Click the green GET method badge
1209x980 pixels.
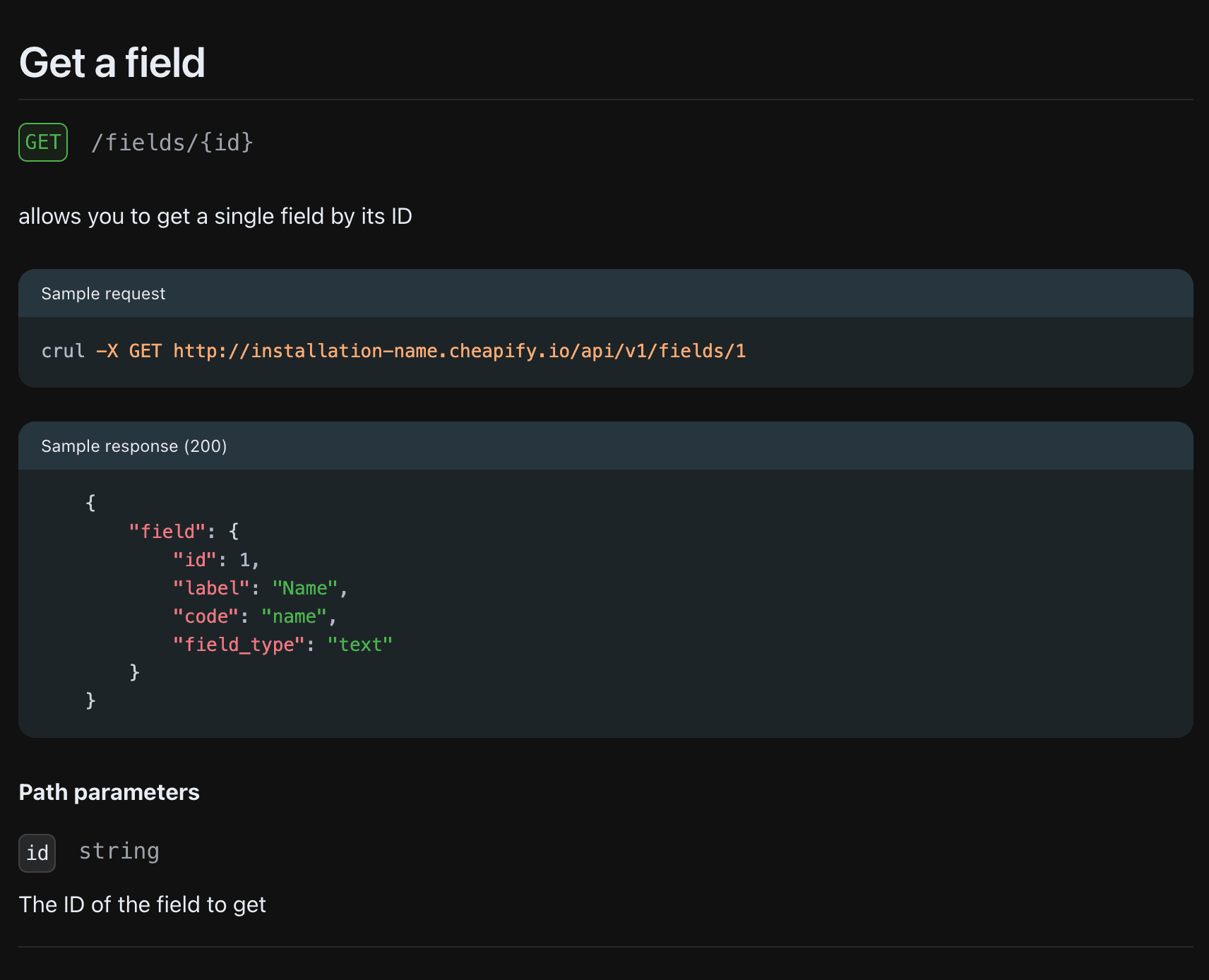[x=43, y=143]
